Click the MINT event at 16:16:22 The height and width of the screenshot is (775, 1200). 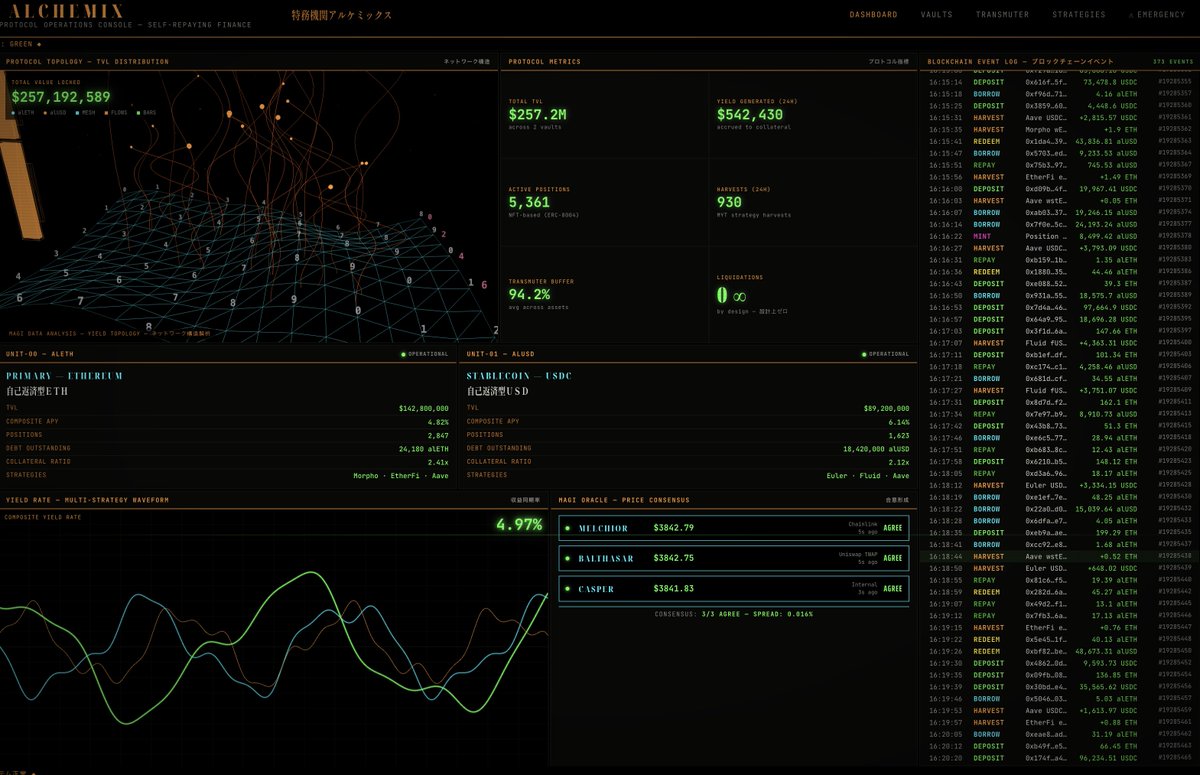[1059, 236]
